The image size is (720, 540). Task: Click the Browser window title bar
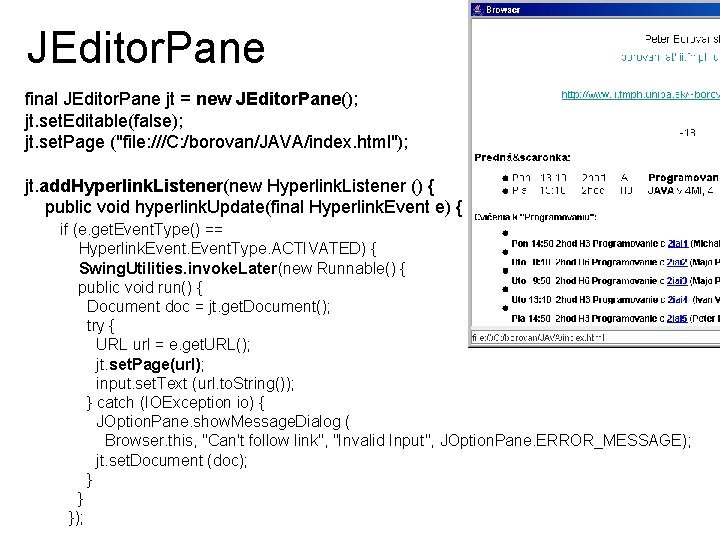[595, 10]
